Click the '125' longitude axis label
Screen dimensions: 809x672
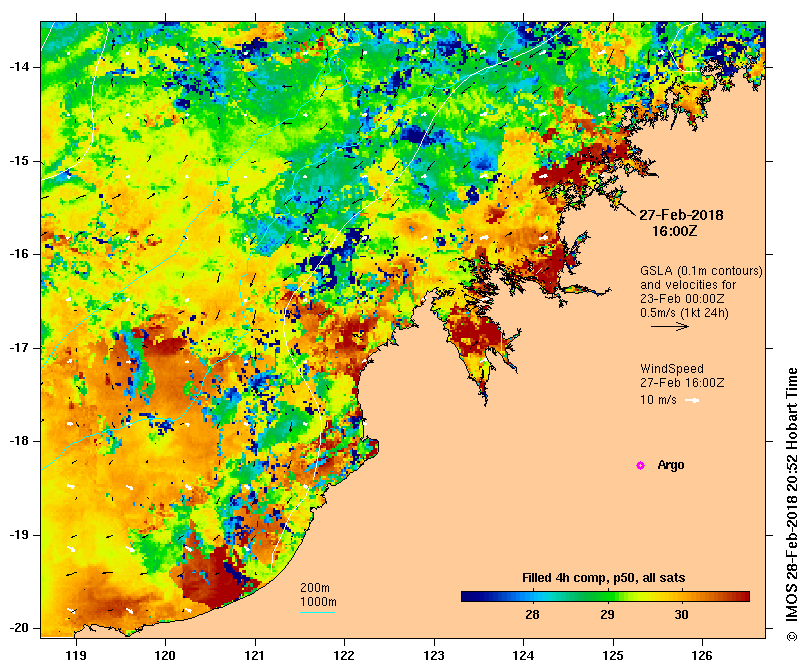tap(613, 655)
